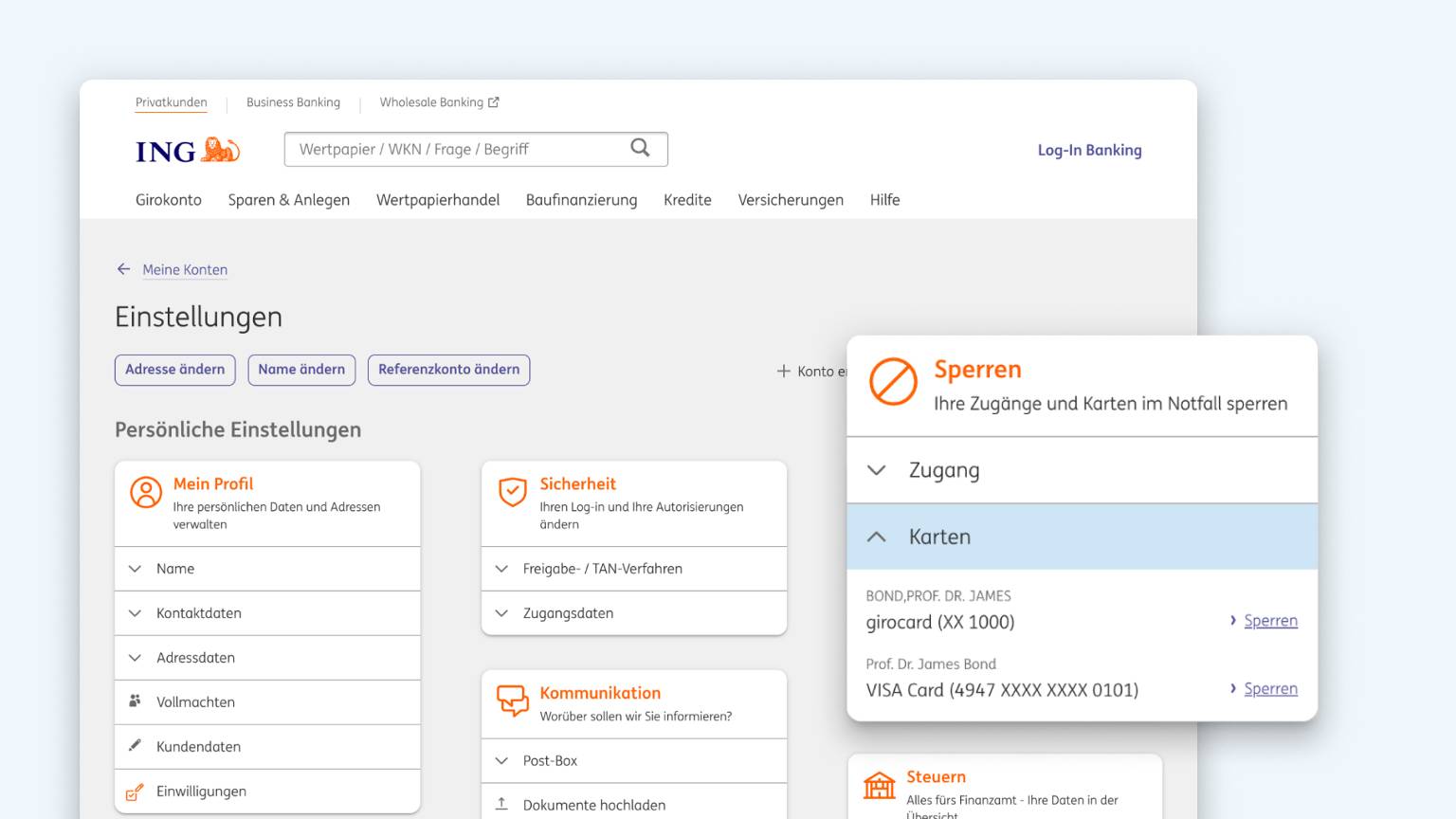Image resolution: width=1456 pixels, height=819 pixels.
Task: Click the external link icon beside Wholesale Banking
Action: pyautogui.click(x=493, y=102)
